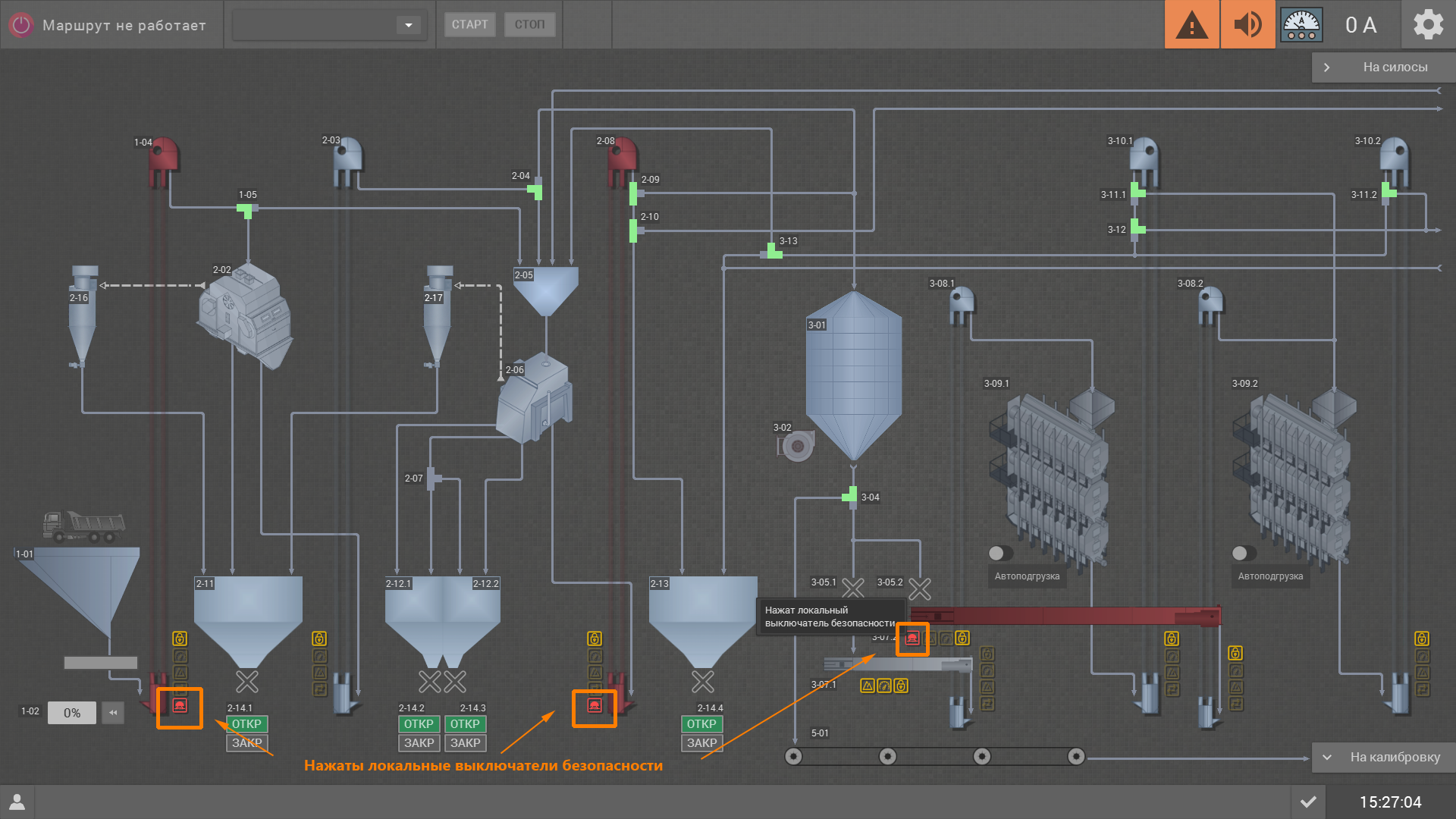Click the 0% value field for 1-02
This screenshot has width=1456, height=819.
(72, 713)
